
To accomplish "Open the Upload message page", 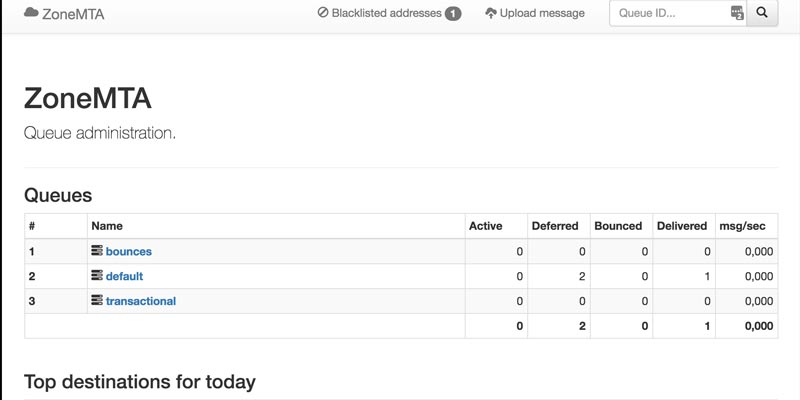I will point(541,14).
